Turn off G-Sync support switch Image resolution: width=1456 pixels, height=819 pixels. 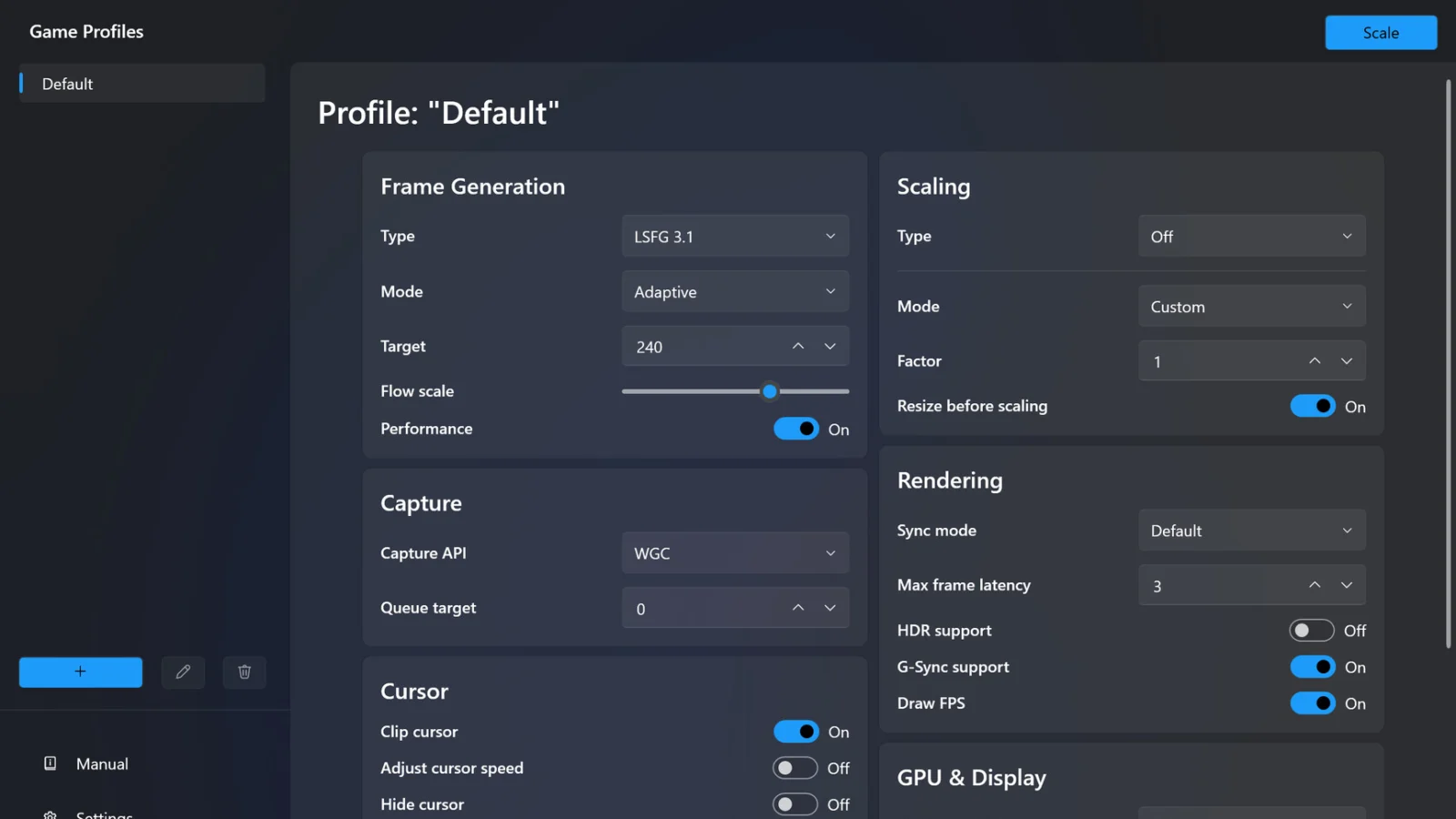(1313, 667)
